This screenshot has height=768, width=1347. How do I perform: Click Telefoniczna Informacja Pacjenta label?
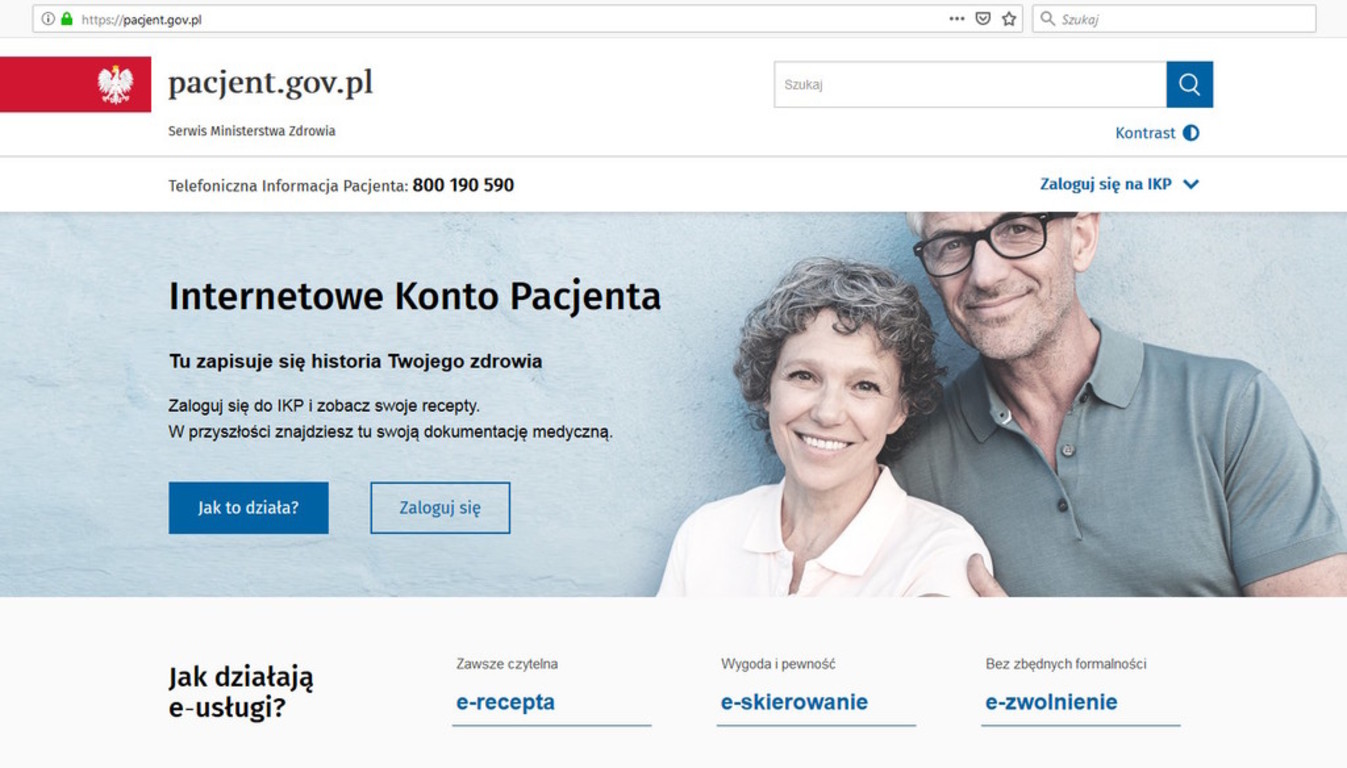click(288, 185)
